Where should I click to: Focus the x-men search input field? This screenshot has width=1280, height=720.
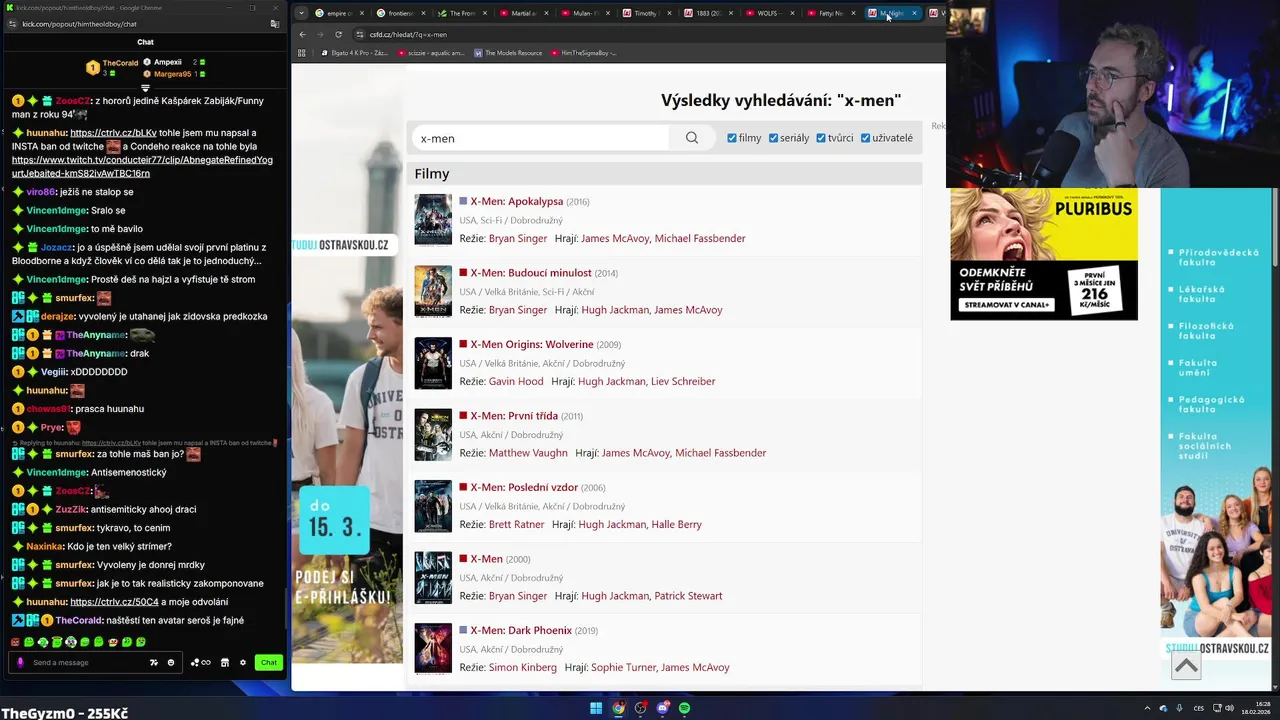(541, 138)
